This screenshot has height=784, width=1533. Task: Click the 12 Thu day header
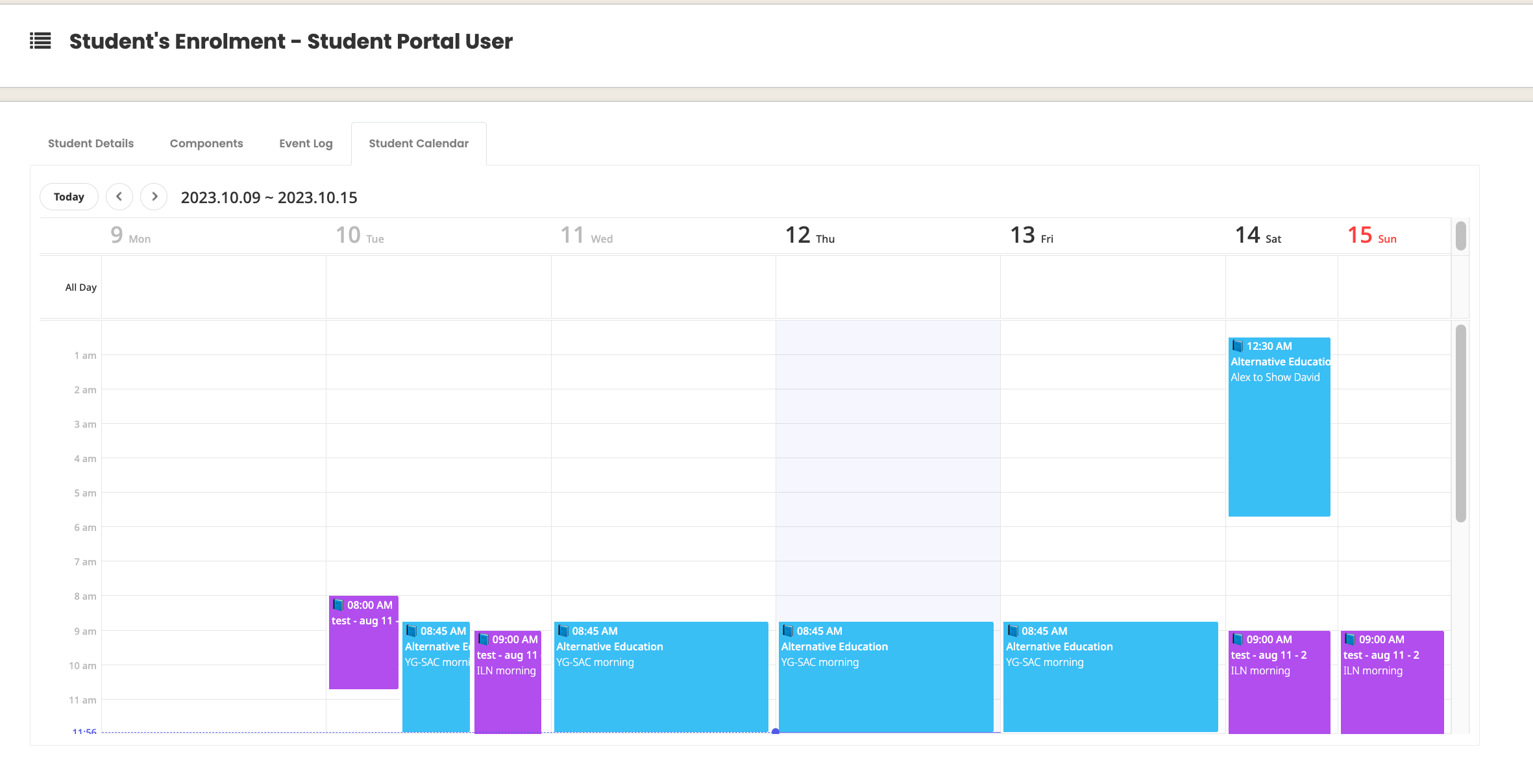[x=810, y=235]
